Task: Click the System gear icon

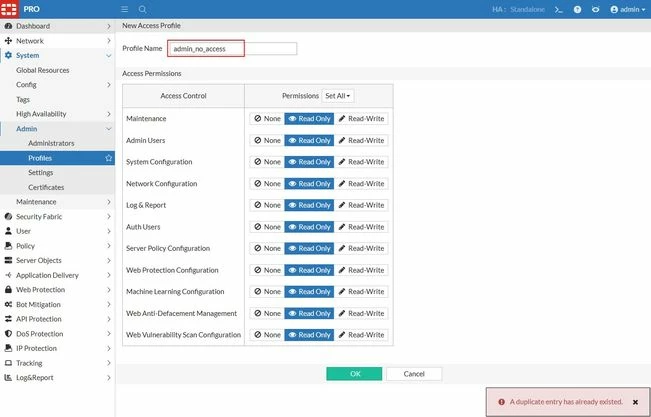Action: (8, 55)
